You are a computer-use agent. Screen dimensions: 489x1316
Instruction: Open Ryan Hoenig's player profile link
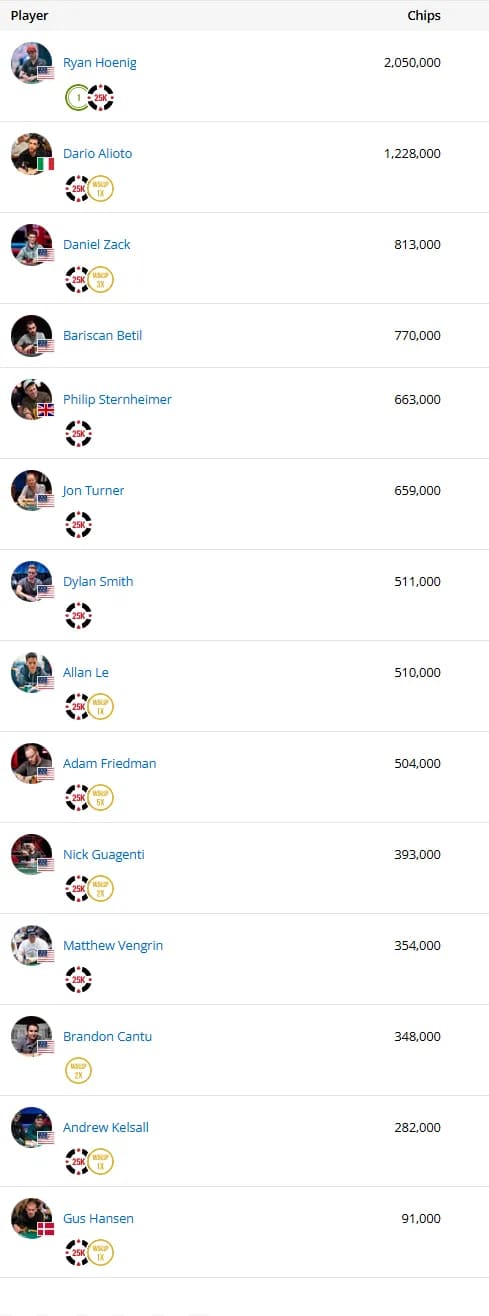pyautogui.click(x=99, y=63)
